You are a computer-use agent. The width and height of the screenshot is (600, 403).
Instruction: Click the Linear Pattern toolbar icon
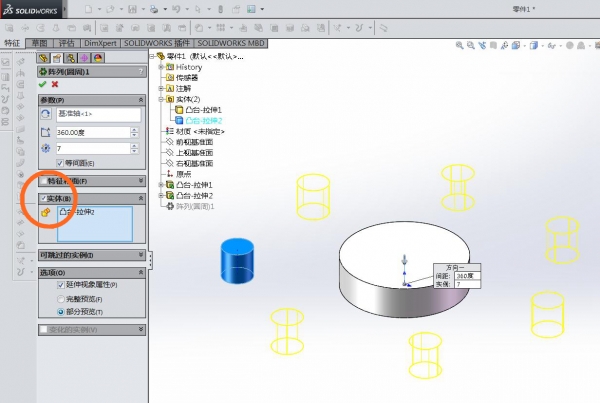[220, 28]
